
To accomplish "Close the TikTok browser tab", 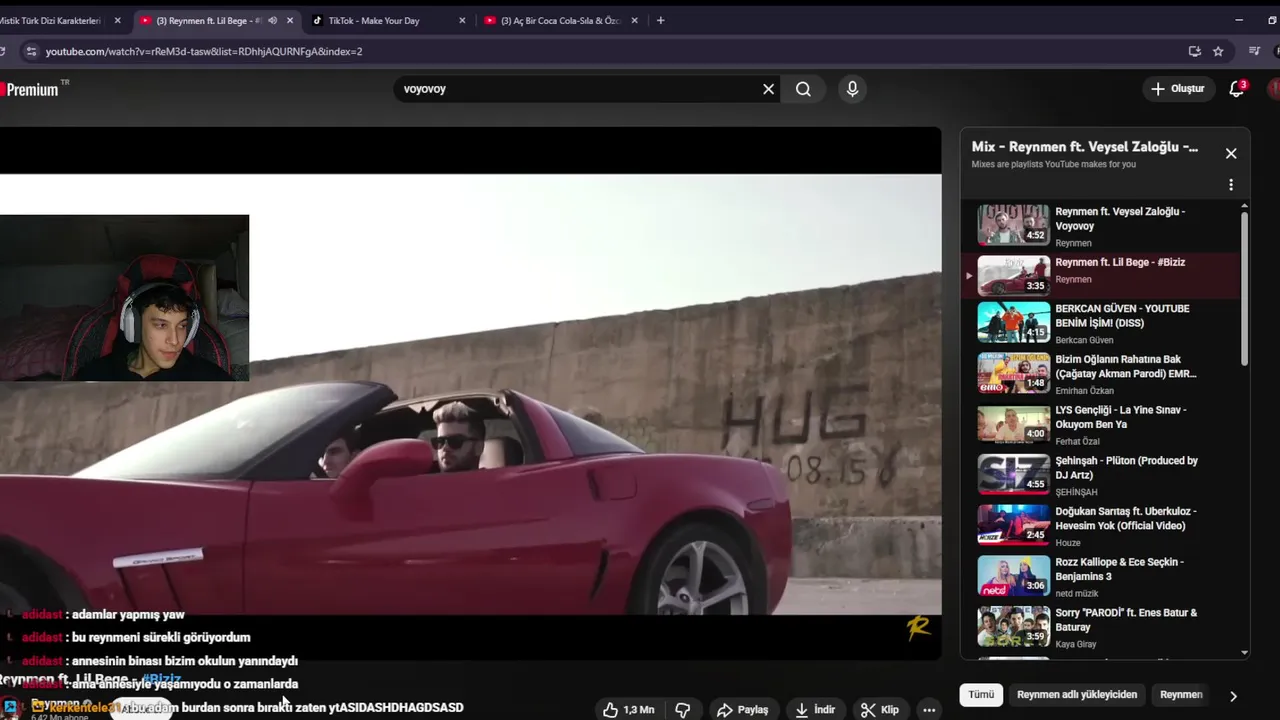I will click(462, 20).
